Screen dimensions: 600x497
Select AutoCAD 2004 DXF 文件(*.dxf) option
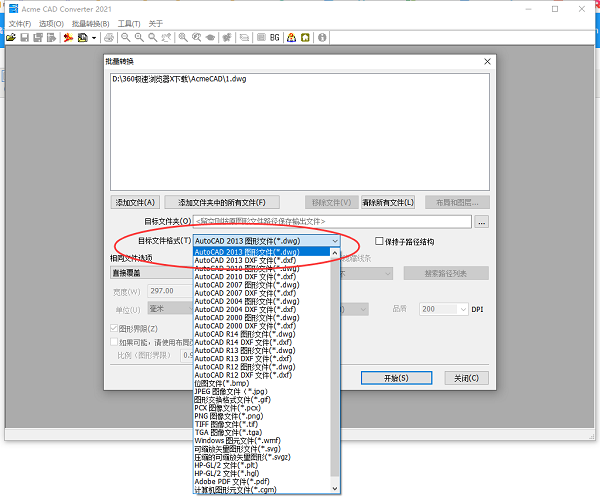[262, 309]
